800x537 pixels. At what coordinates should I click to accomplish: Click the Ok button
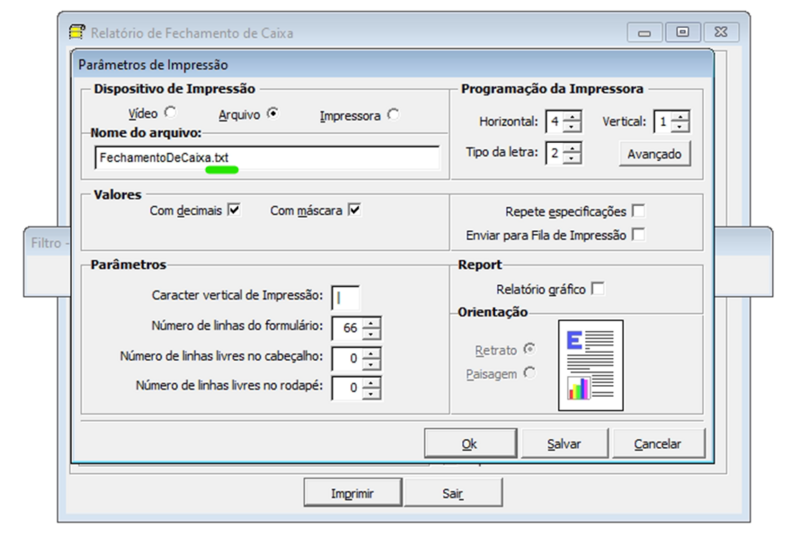(470, 443)
